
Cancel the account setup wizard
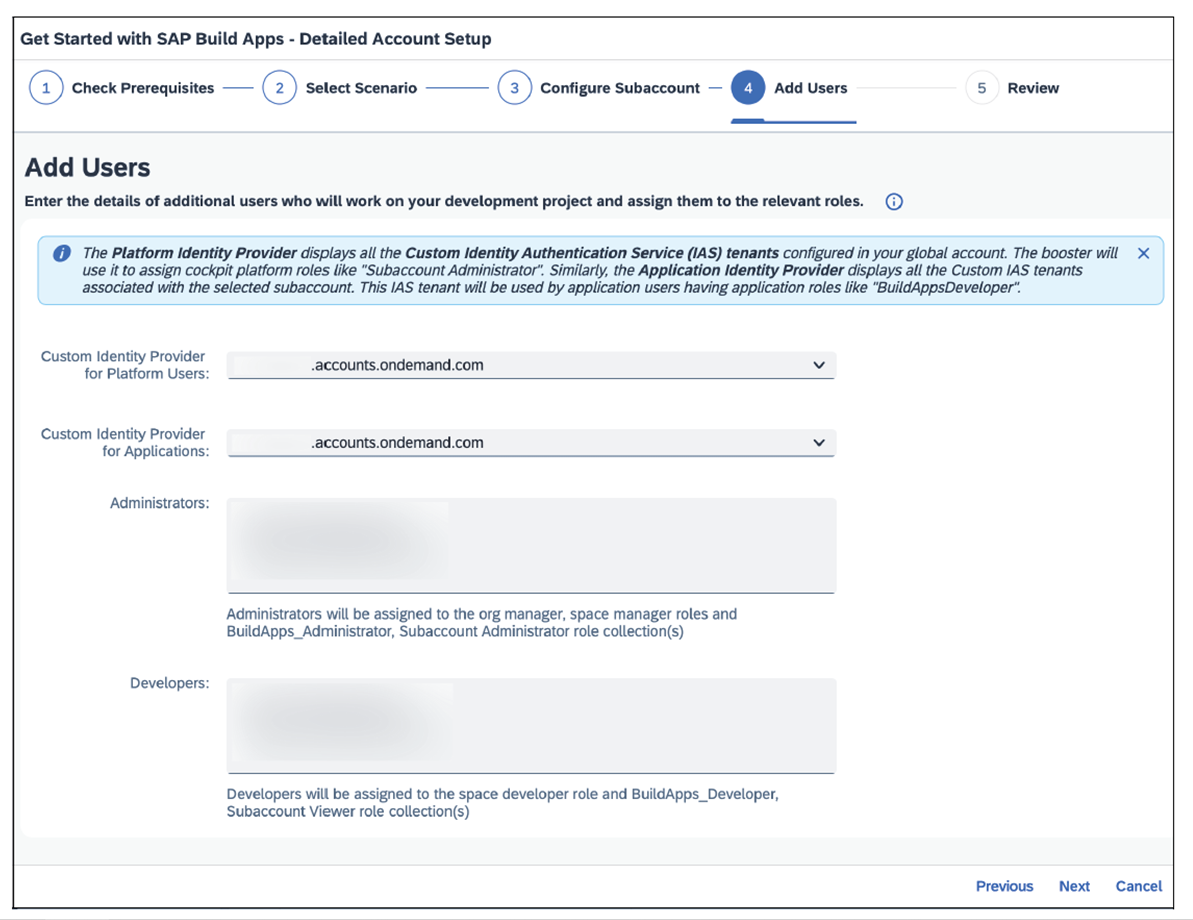(x=1139, y=886)
